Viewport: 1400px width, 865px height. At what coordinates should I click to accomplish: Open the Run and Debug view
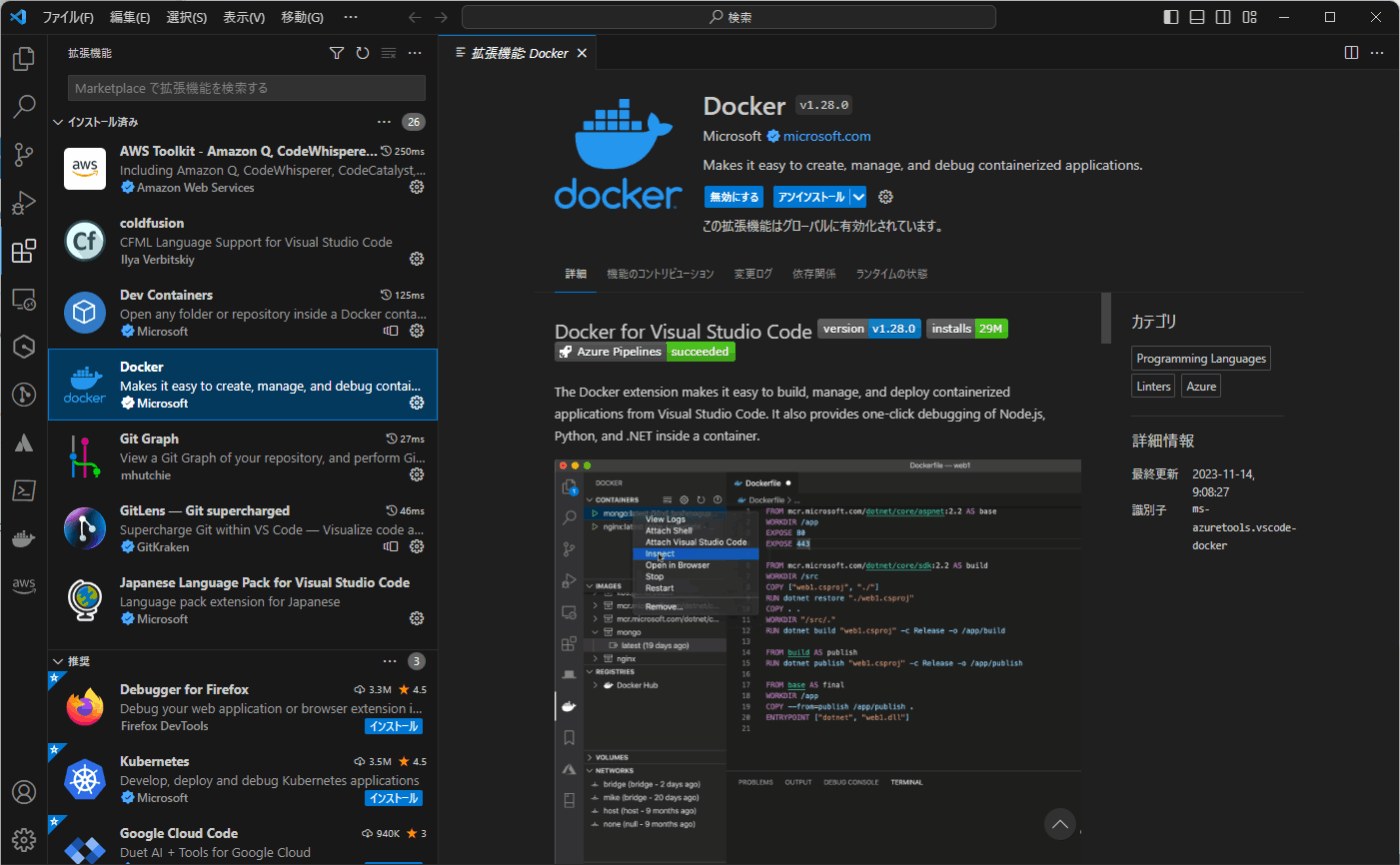click(x=24, y=202)
